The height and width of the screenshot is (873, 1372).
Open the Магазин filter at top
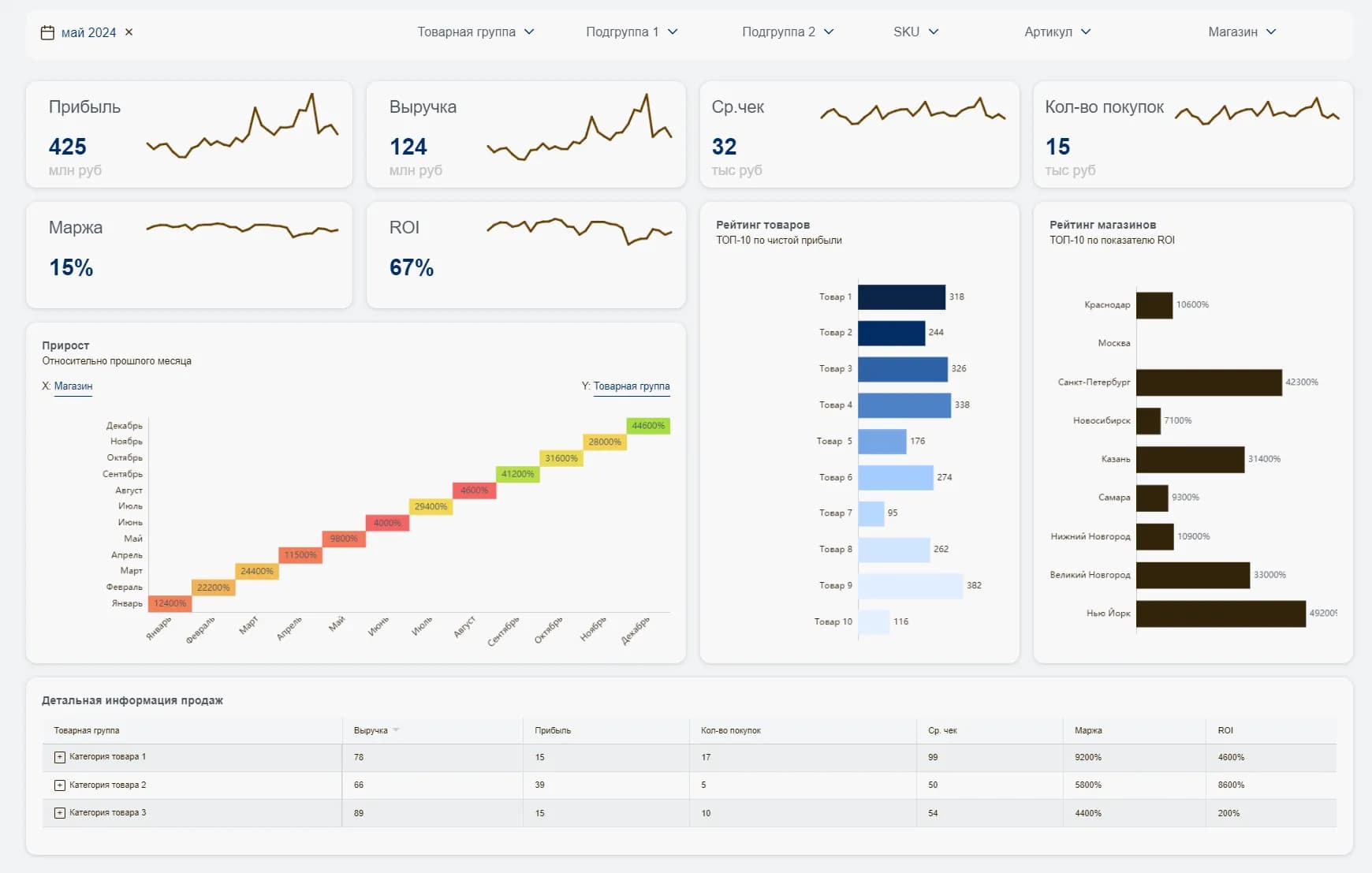tap(1242, 32)
